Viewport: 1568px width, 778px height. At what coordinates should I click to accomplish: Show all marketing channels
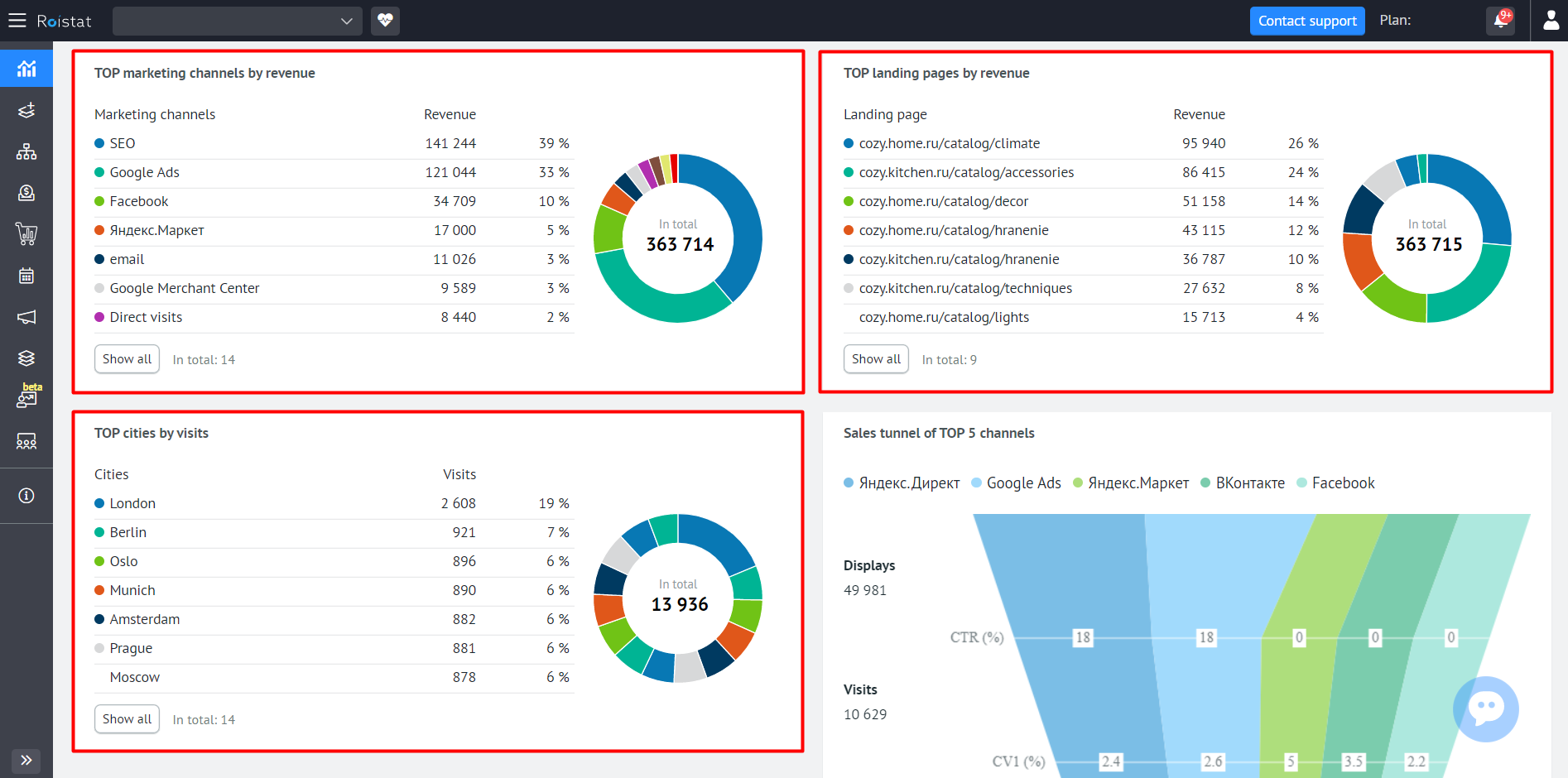[x=127, y=359]
